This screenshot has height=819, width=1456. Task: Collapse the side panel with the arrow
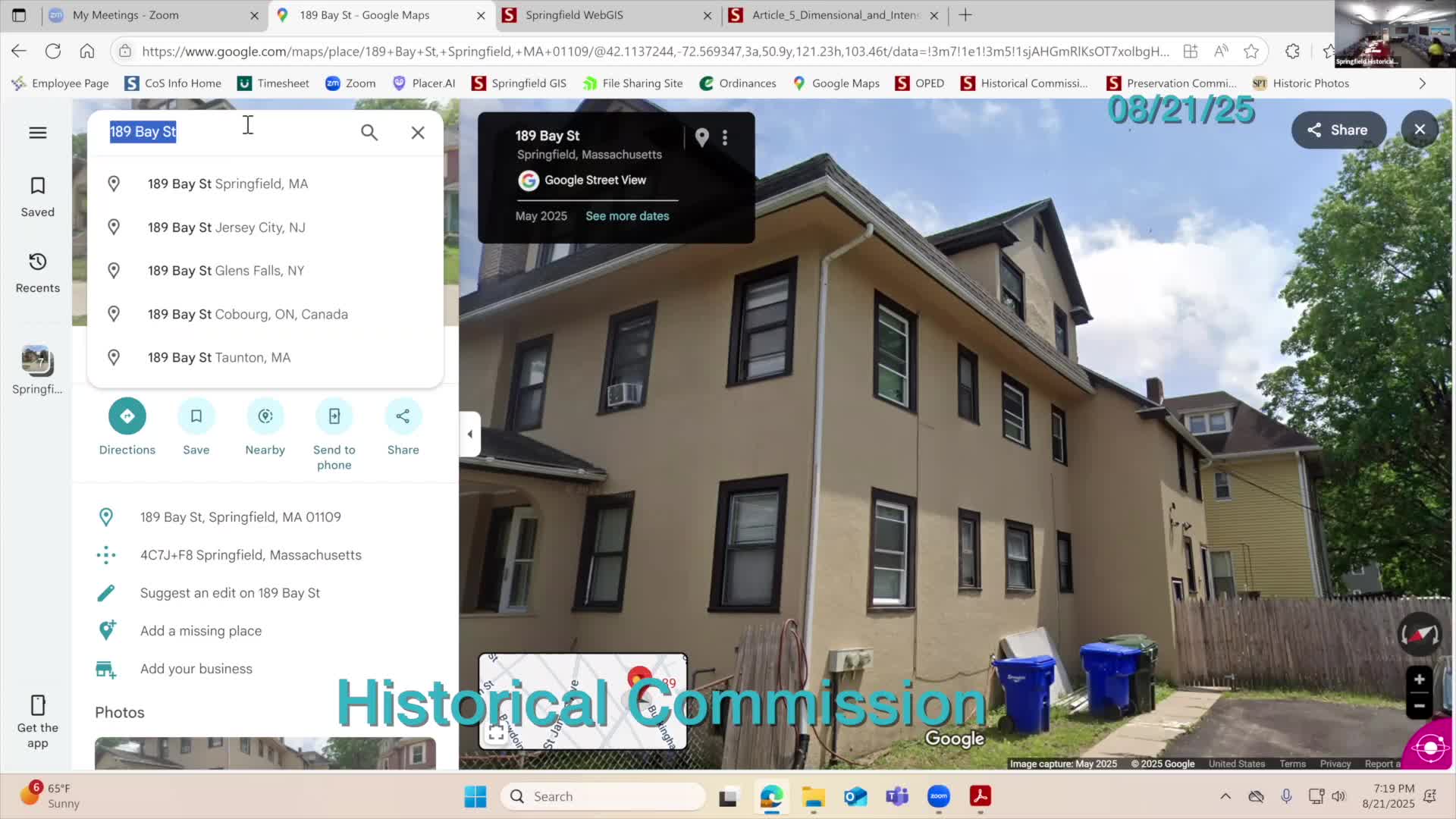coord(469,434)
